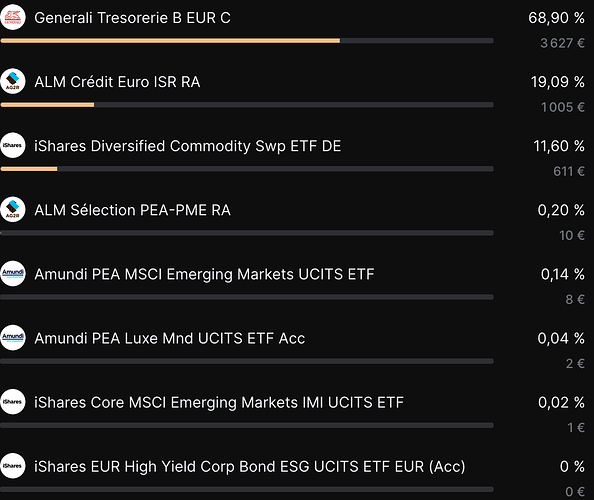Click the 611 € amount label
Screen dimensions: 594x500
click(569, 171)
